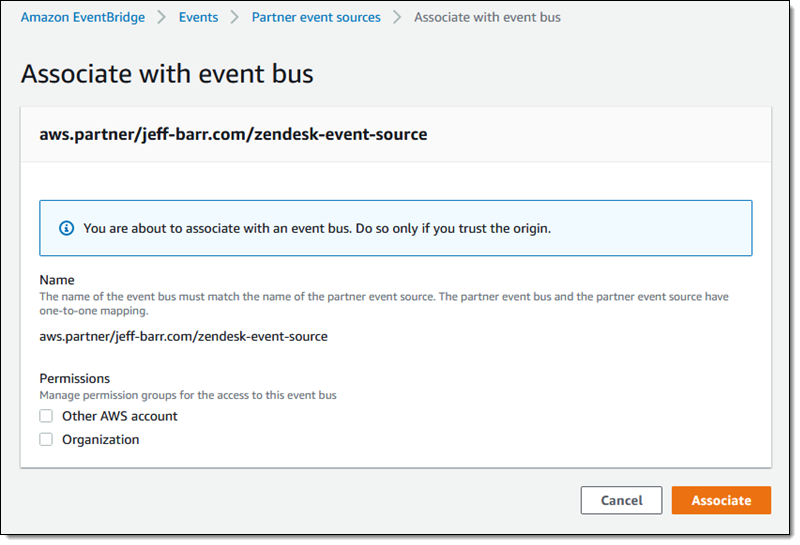Click the Permissions section label
The height and width of the screenshot is (545, 800).
[75, 378]
